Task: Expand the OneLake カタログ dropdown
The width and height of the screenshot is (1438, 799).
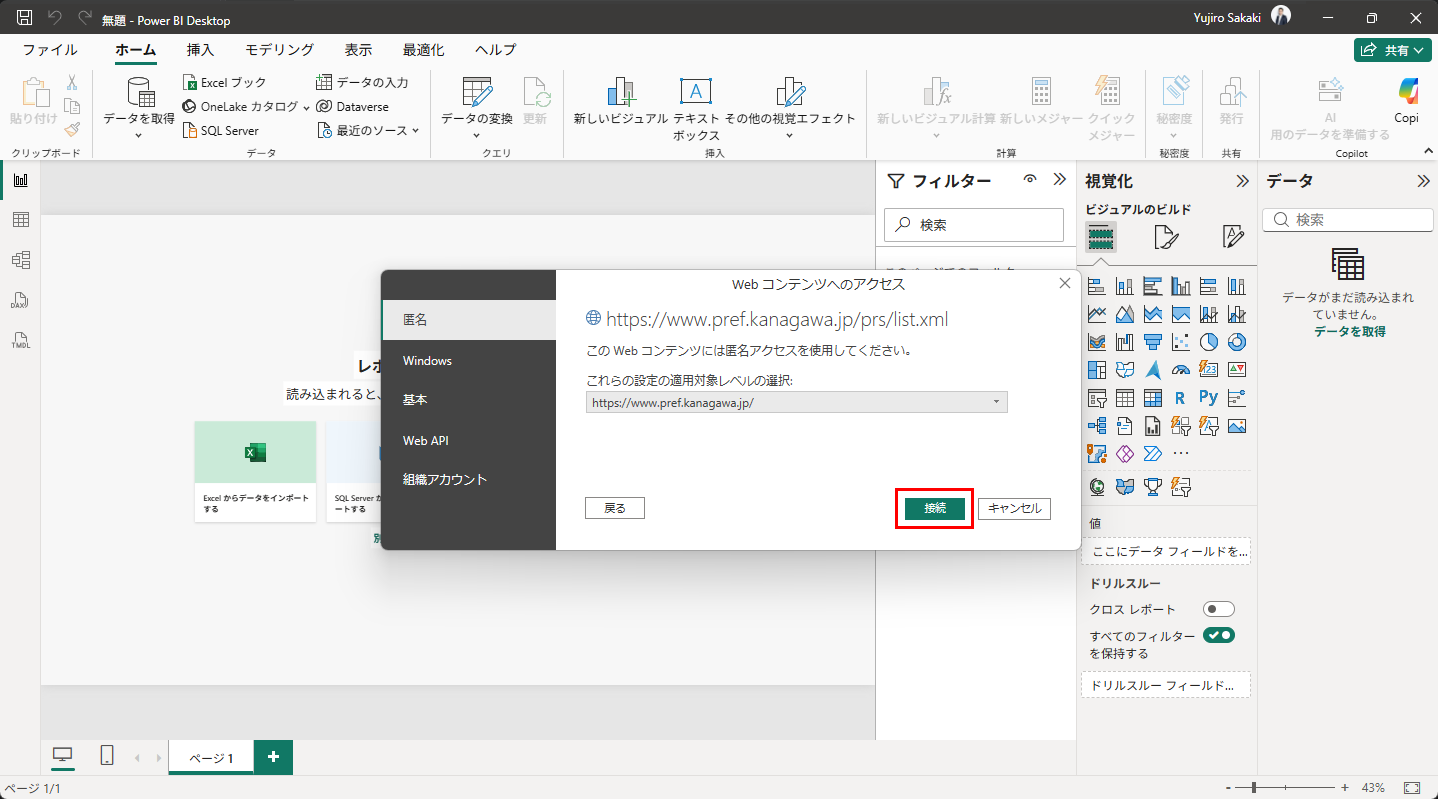Action: [x=306, y=107]
